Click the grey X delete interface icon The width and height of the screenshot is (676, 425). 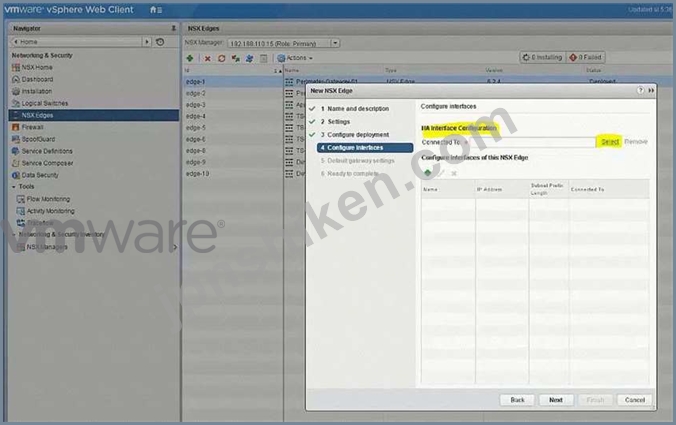pyautogui.click(x=454, y=173)
